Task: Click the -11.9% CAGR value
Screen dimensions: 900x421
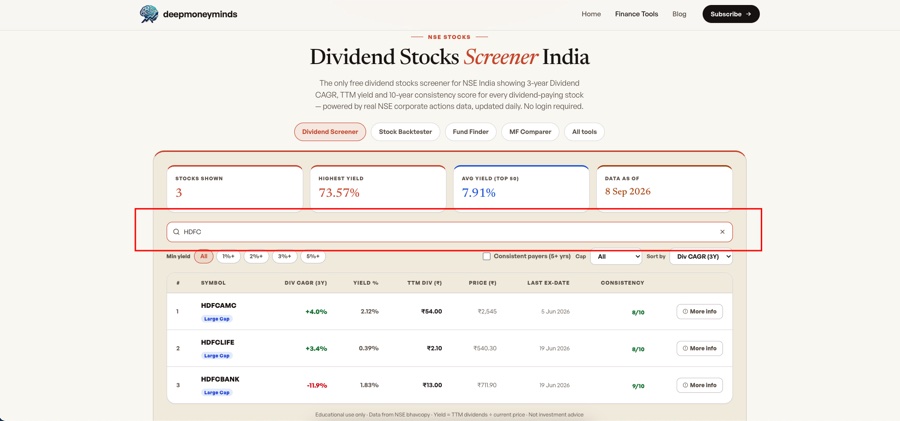Action: (316, 385)
